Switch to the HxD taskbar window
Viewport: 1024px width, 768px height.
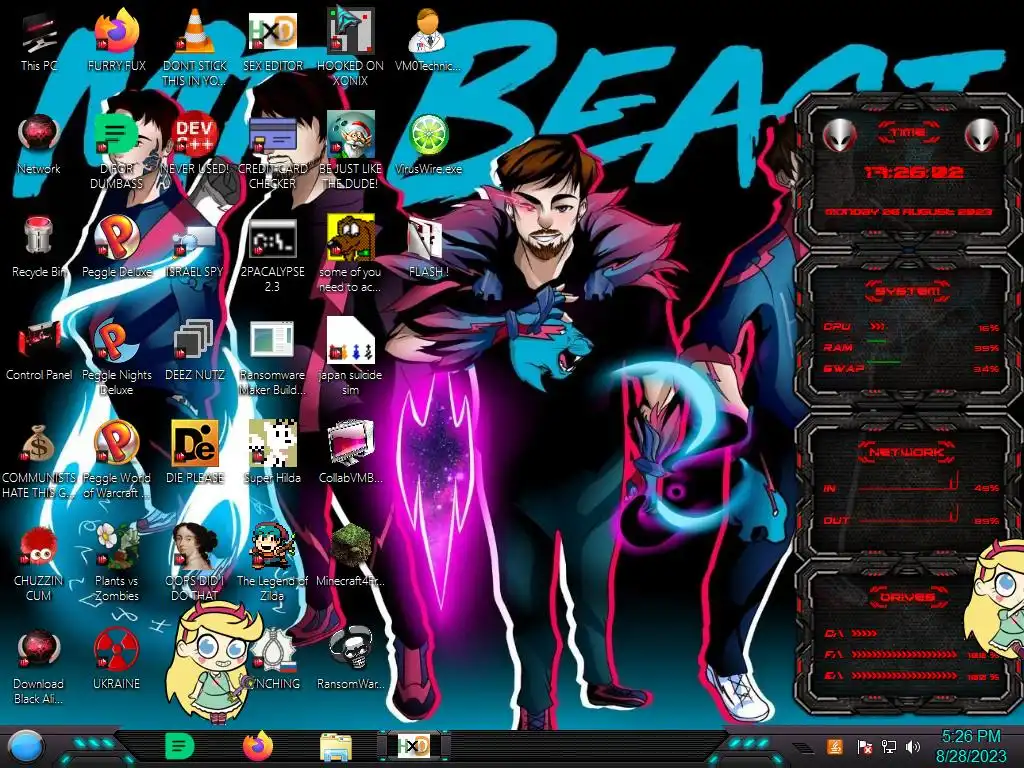pyautogui.click(x=413, y=746)
